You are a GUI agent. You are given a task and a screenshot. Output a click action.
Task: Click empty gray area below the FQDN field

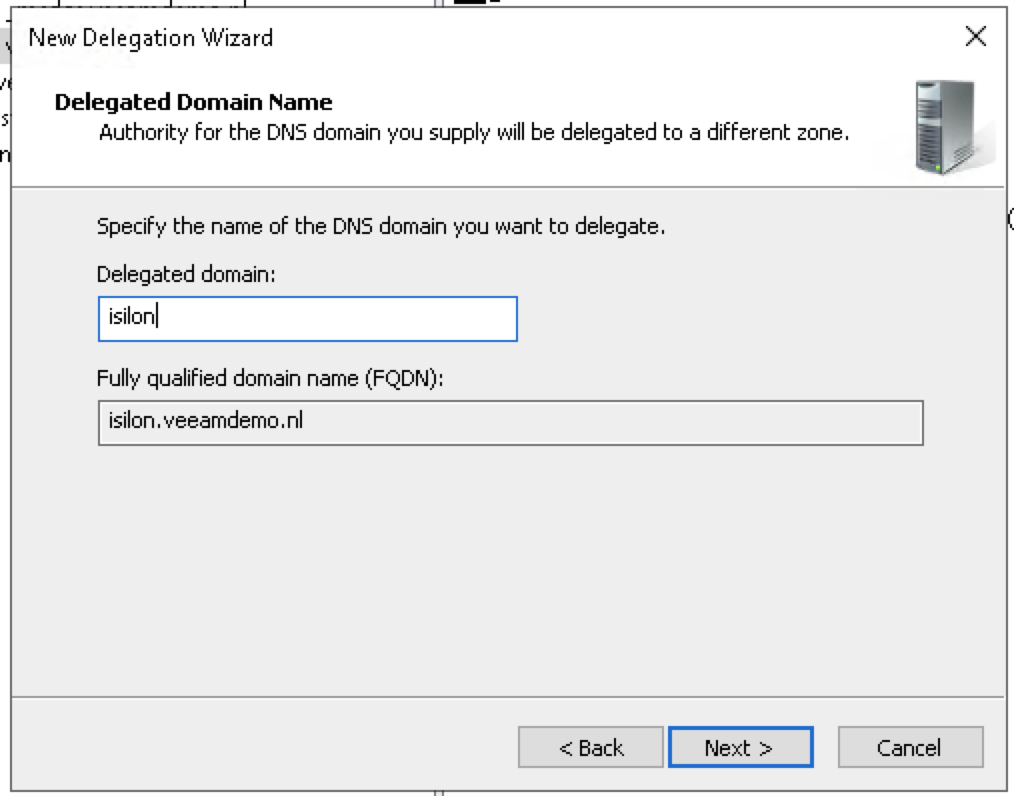(500, 570)
